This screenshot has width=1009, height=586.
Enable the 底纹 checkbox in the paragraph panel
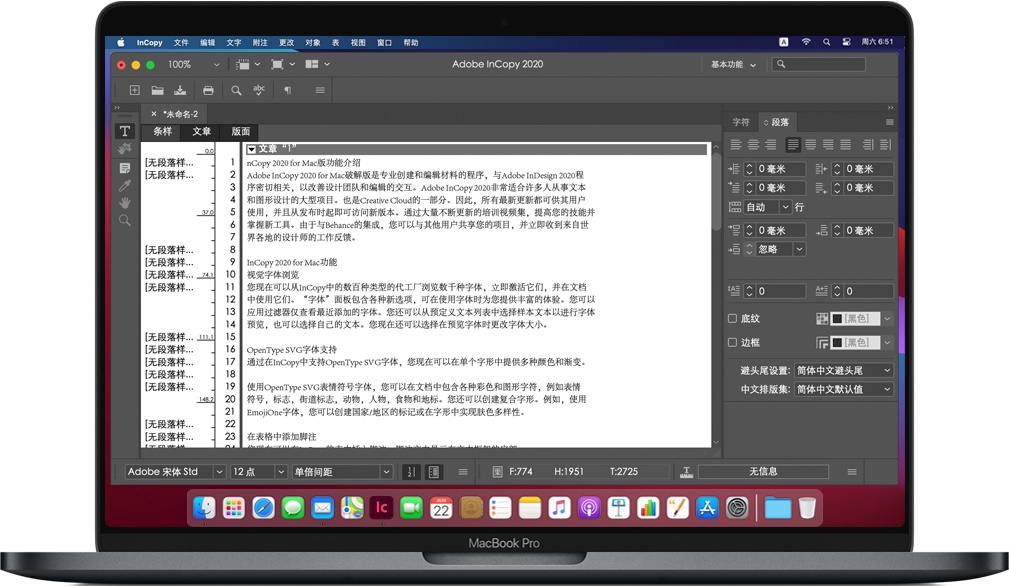pyautogui.click(x=731, y=317)
